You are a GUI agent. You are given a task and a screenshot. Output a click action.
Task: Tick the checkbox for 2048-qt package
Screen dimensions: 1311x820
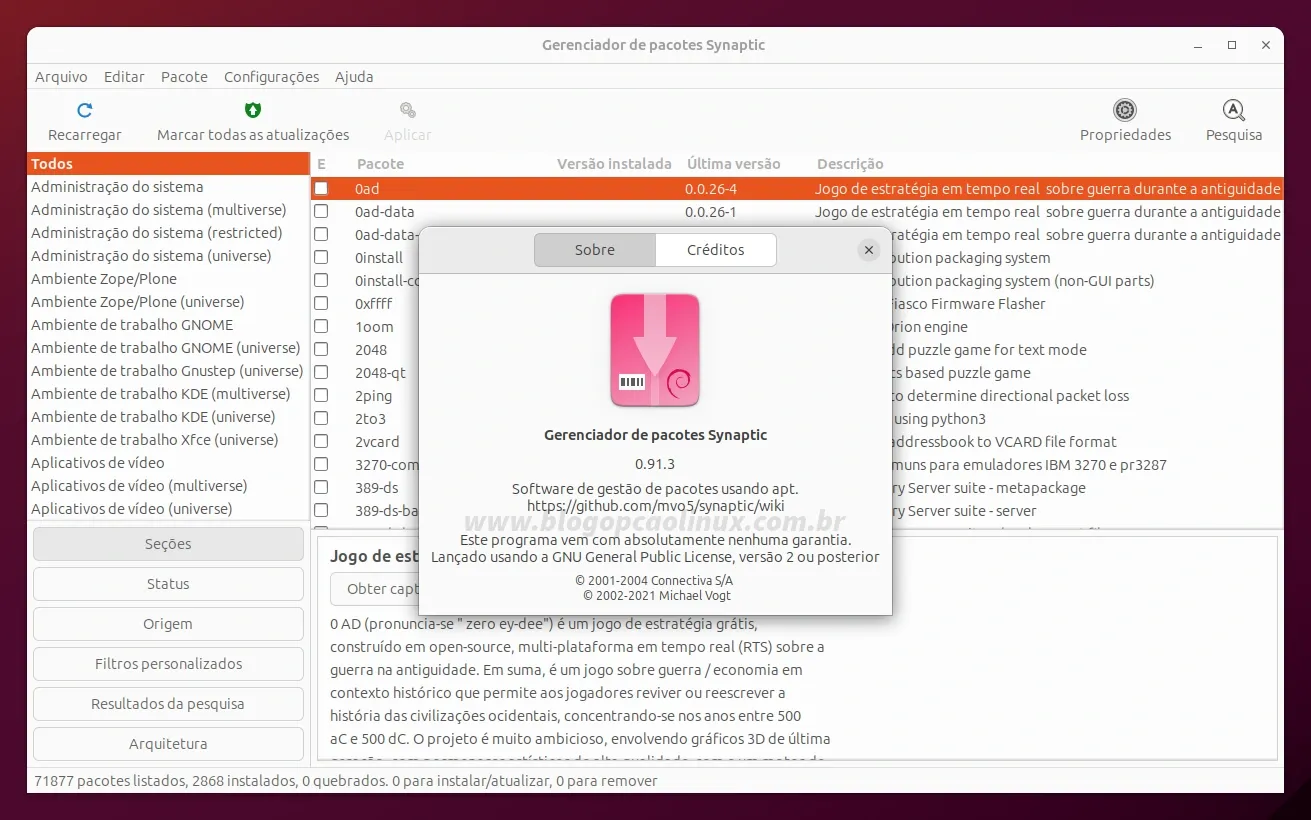coord(321,372)
